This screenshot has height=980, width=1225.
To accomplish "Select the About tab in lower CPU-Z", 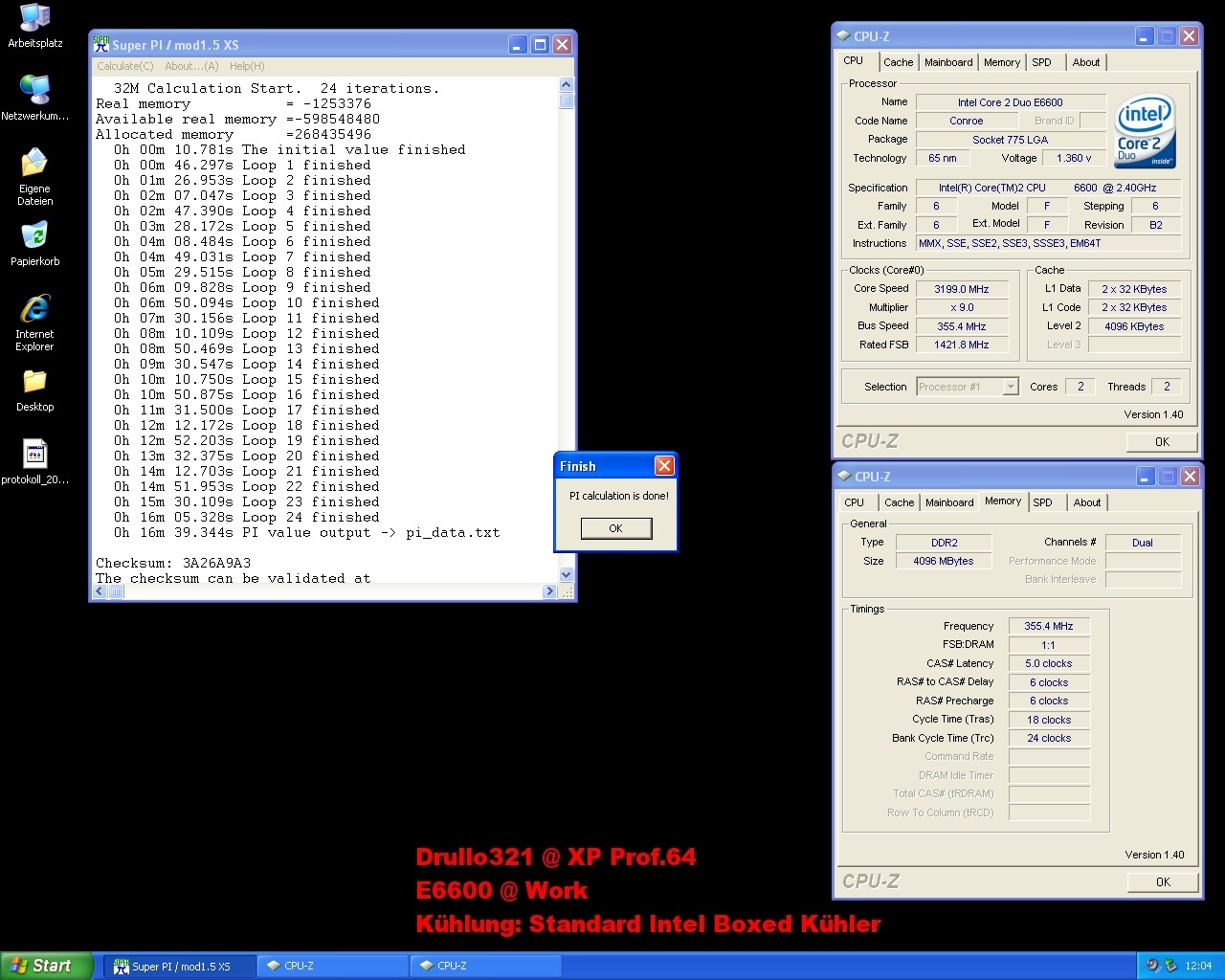I will point(1087,502).
